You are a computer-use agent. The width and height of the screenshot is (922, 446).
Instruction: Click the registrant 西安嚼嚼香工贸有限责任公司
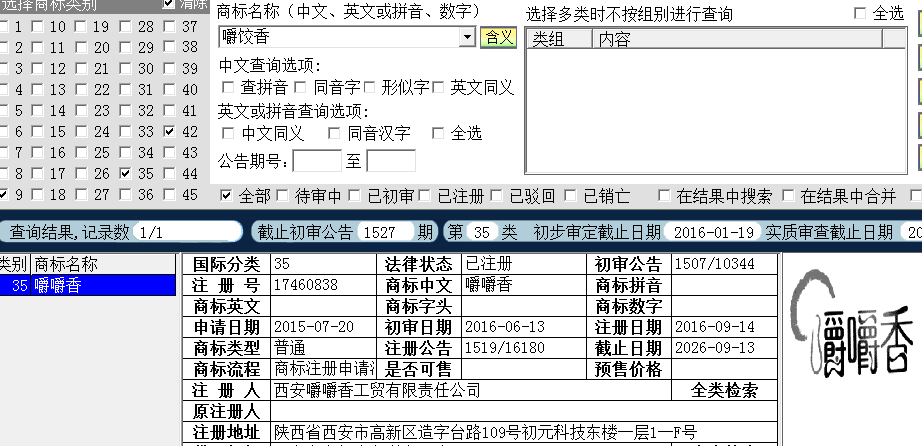[378, 390]
